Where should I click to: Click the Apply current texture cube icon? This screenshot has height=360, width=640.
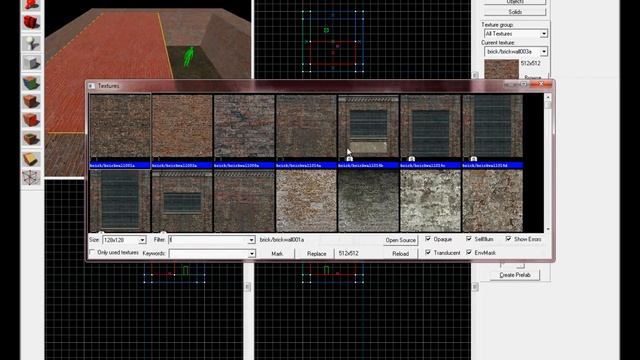point(31,101)
